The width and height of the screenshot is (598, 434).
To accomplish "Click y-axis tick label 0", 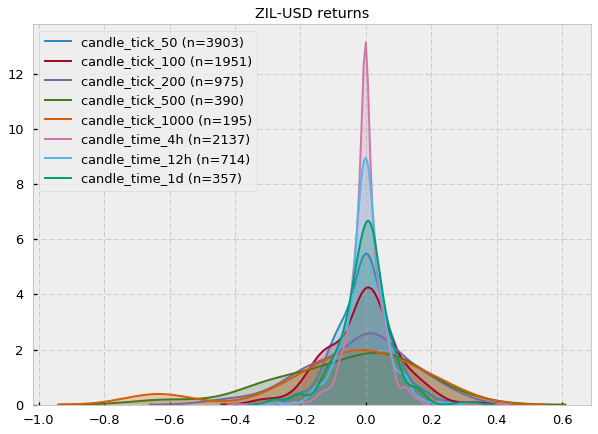I will point(19,405).
